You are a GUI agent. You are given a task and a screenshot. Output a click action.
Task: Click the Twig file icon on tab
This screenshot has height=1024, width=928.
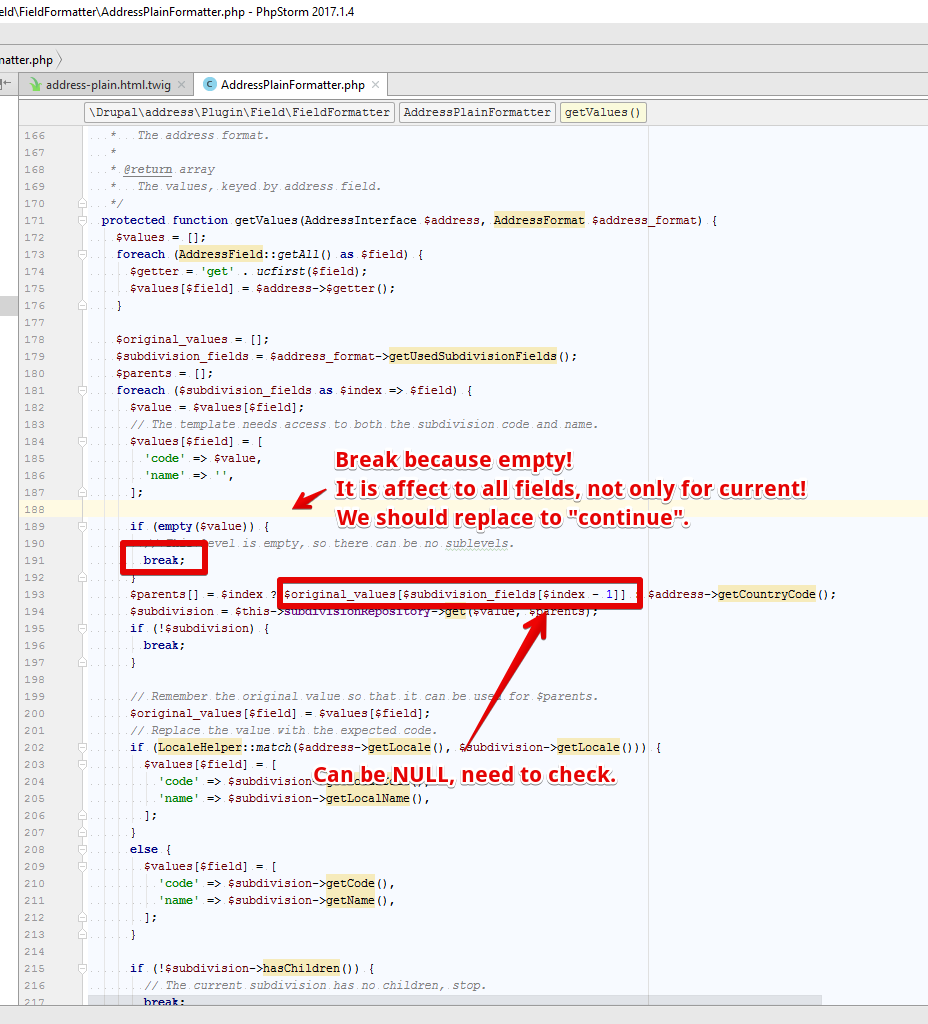pos(36,86)
